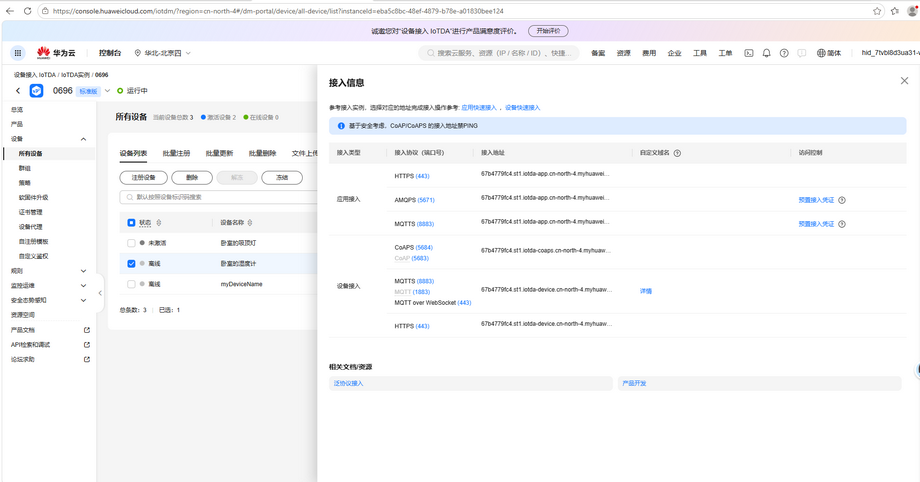Click back arrow beside instance 0696

(18, 90)
